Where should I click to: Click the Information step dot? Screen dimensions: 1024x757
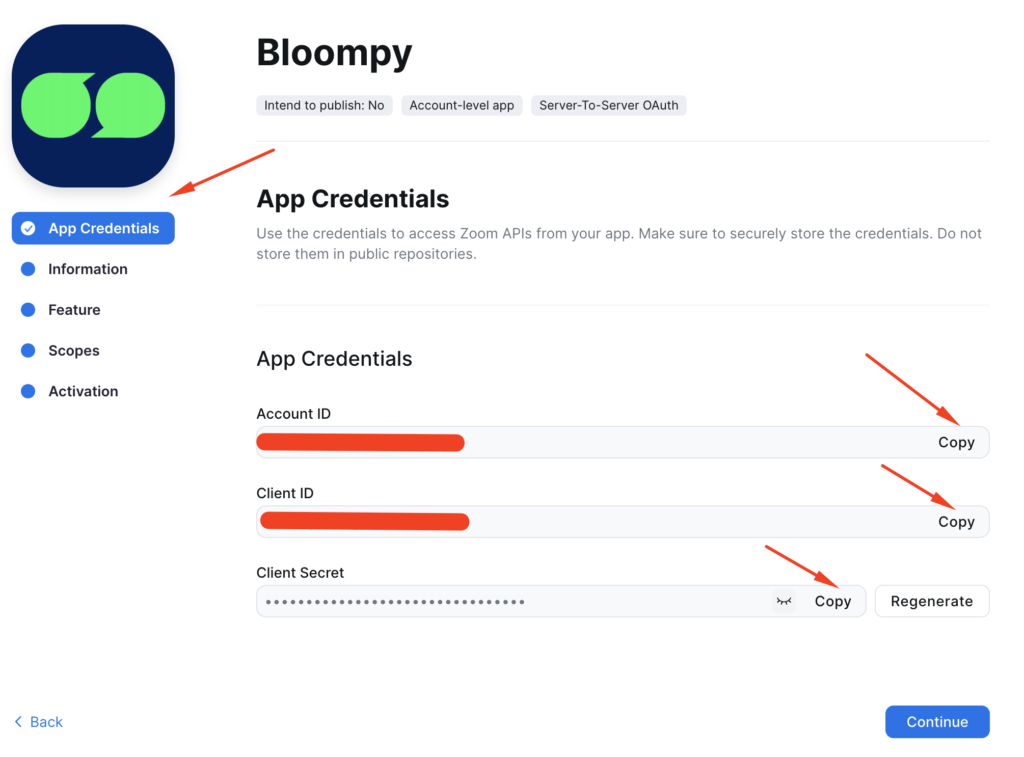tap(28, 269)
